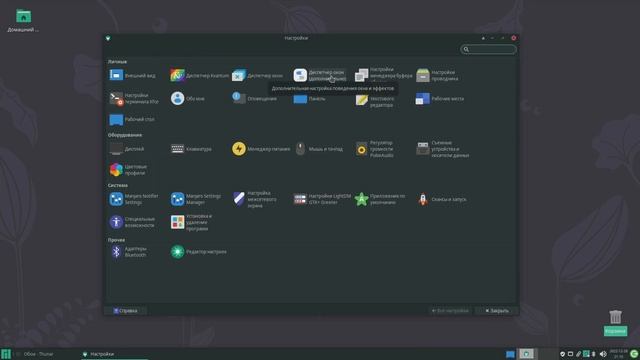Viewport: 640px width, 360px height.
Task: Open Внешний вид appearance settings
Action: click(x=133, y=76)
